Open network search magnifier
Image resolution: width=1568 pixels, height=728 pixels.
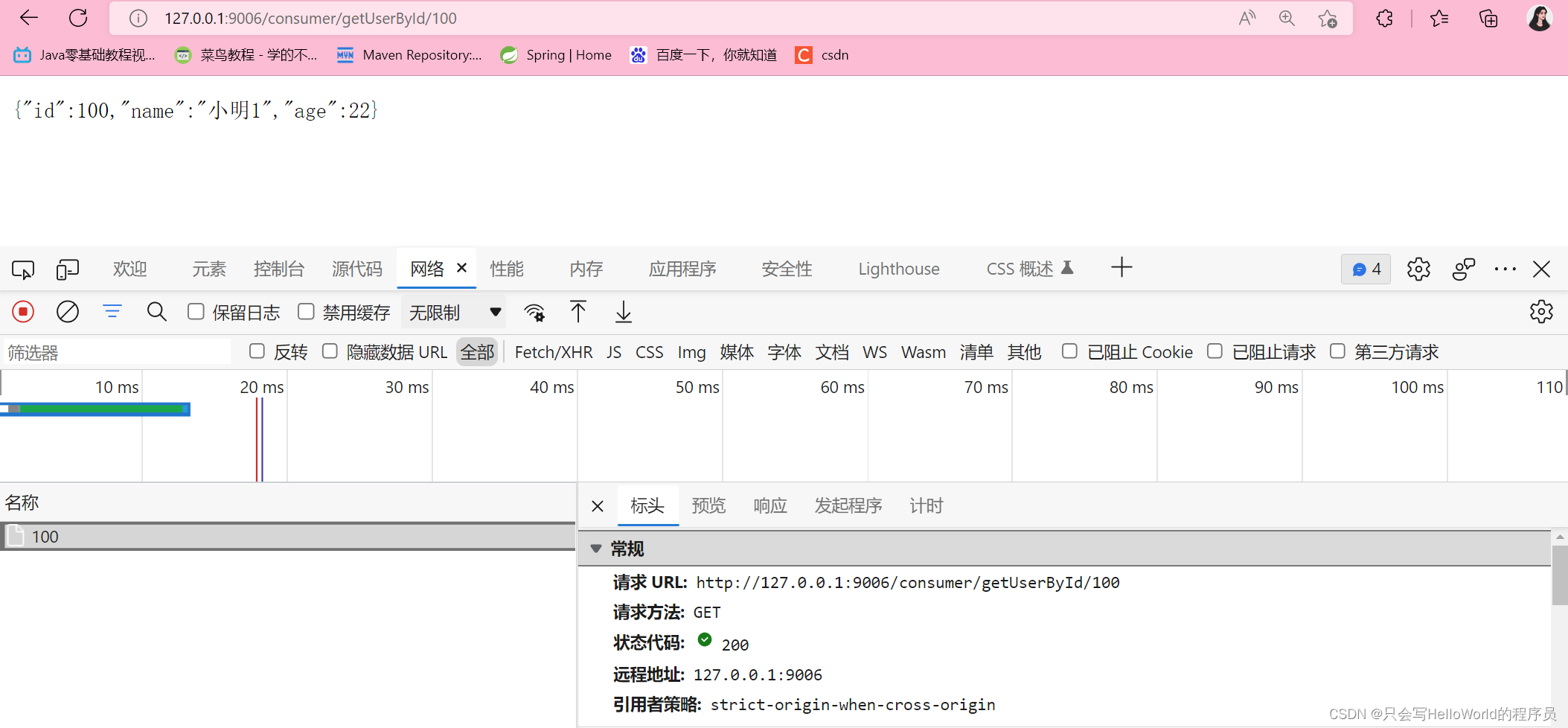click(x=156, y=312)
